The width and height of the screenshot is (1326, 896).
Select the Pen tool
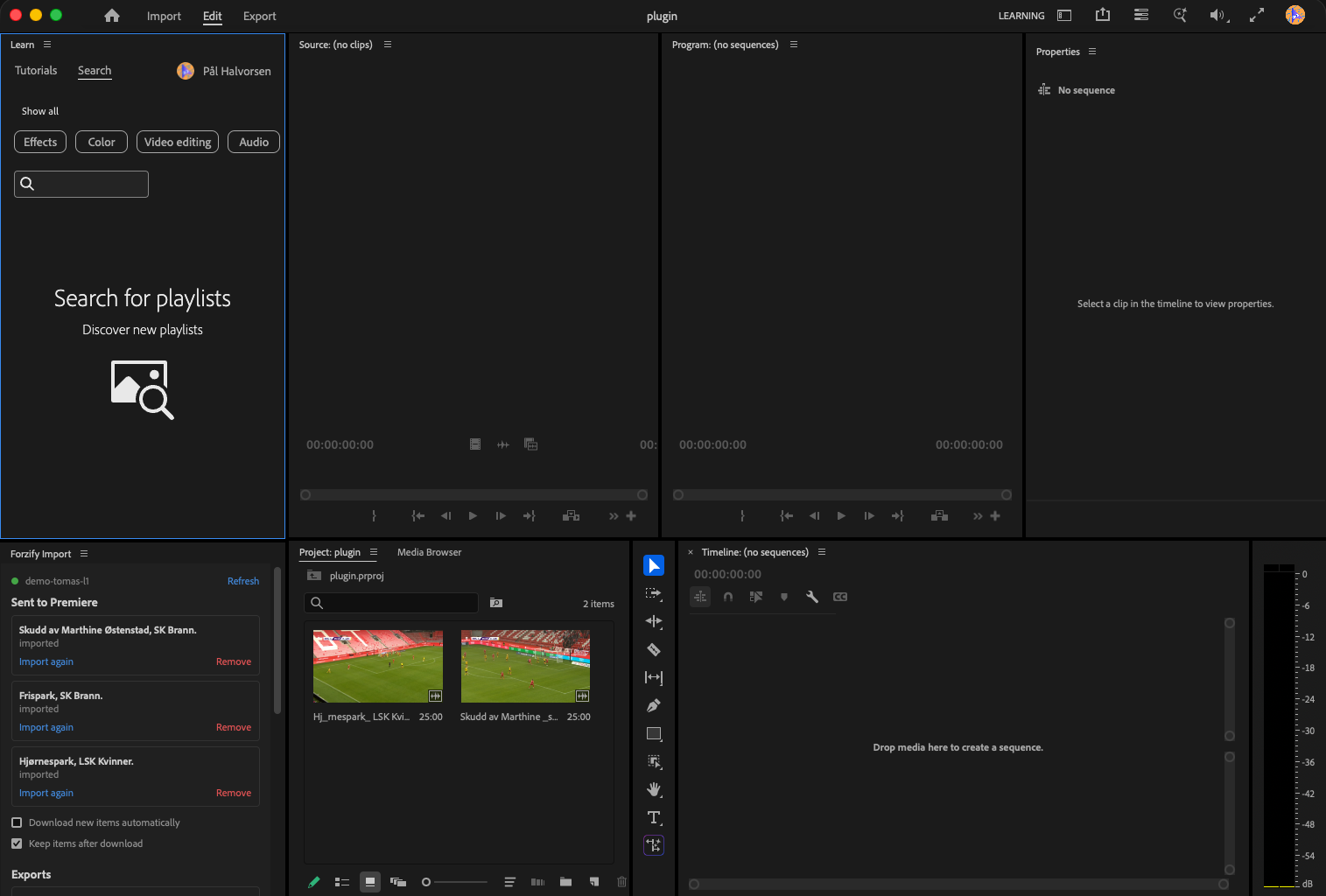(654, 705)
